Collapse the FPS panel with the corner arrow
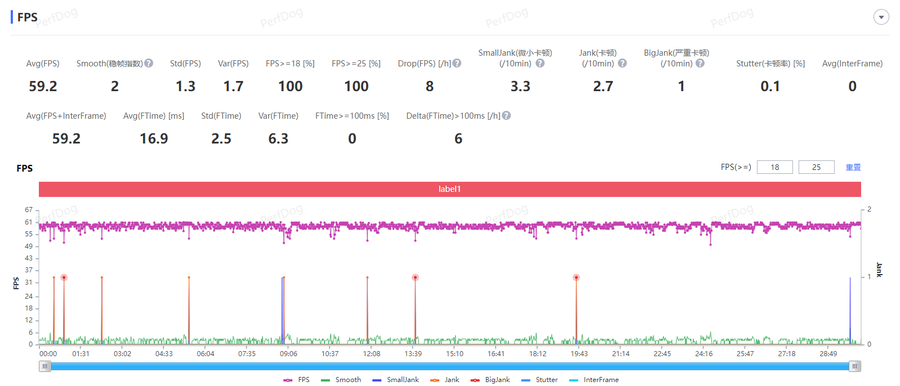900x386 pixels. [880, 18]
